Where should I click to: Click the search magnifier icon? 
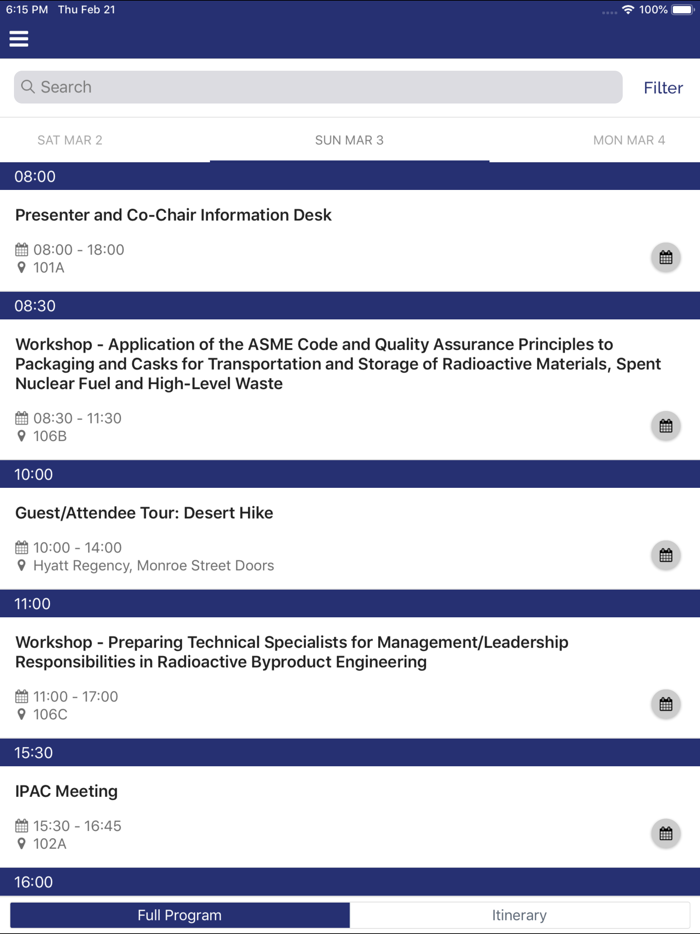(x=26, y=87)
